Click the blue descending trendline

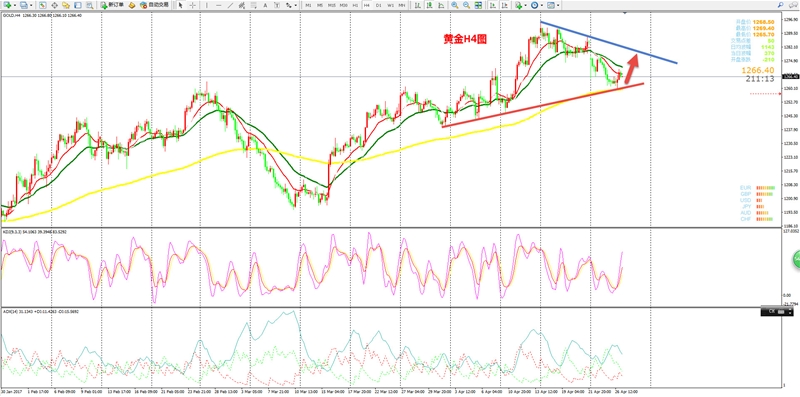click(609, 42)
